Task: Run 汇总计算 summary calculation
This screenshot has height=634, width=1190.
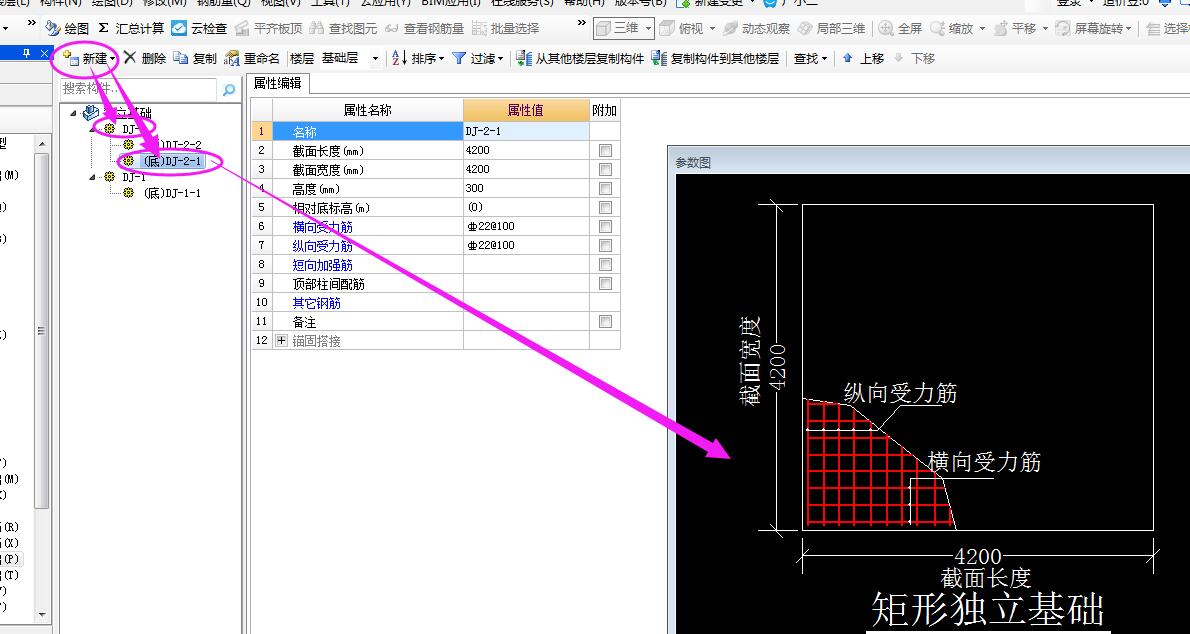Action: 131,28
